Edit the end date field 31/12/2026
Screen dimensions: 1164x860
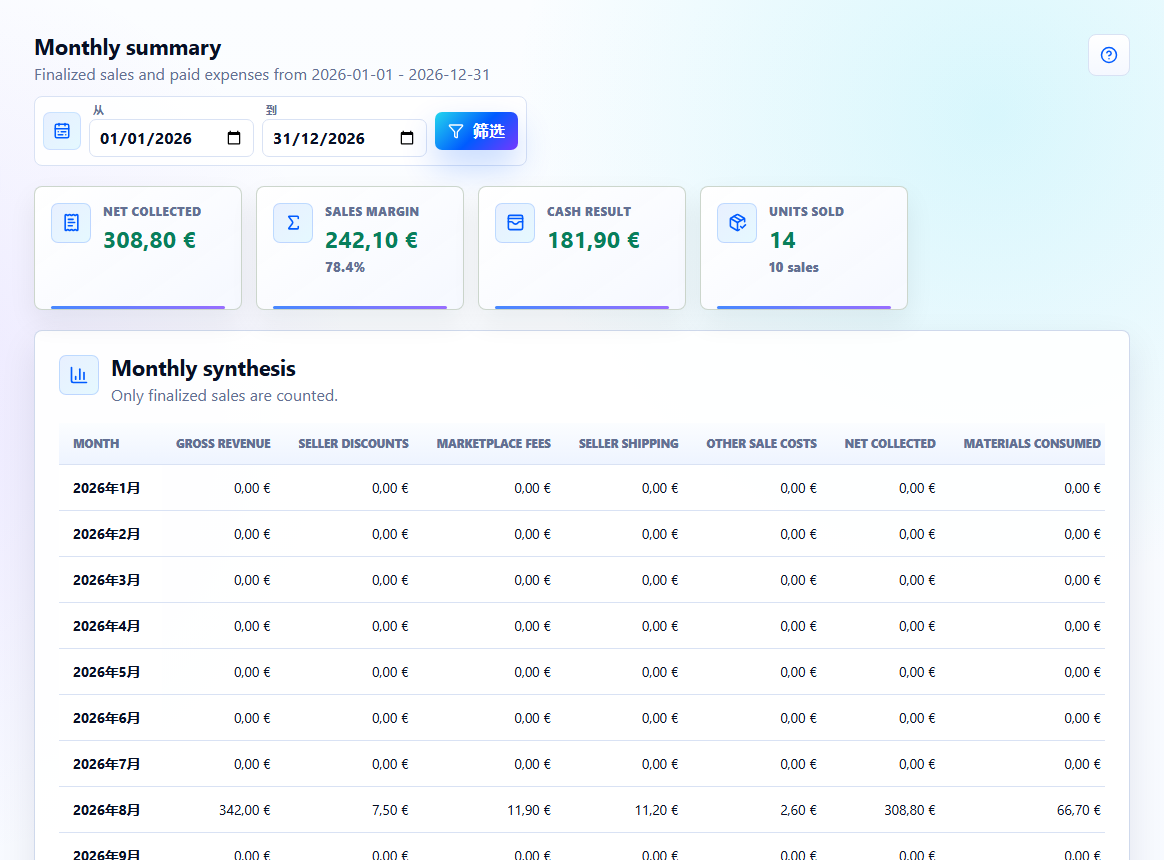point(344,138)
